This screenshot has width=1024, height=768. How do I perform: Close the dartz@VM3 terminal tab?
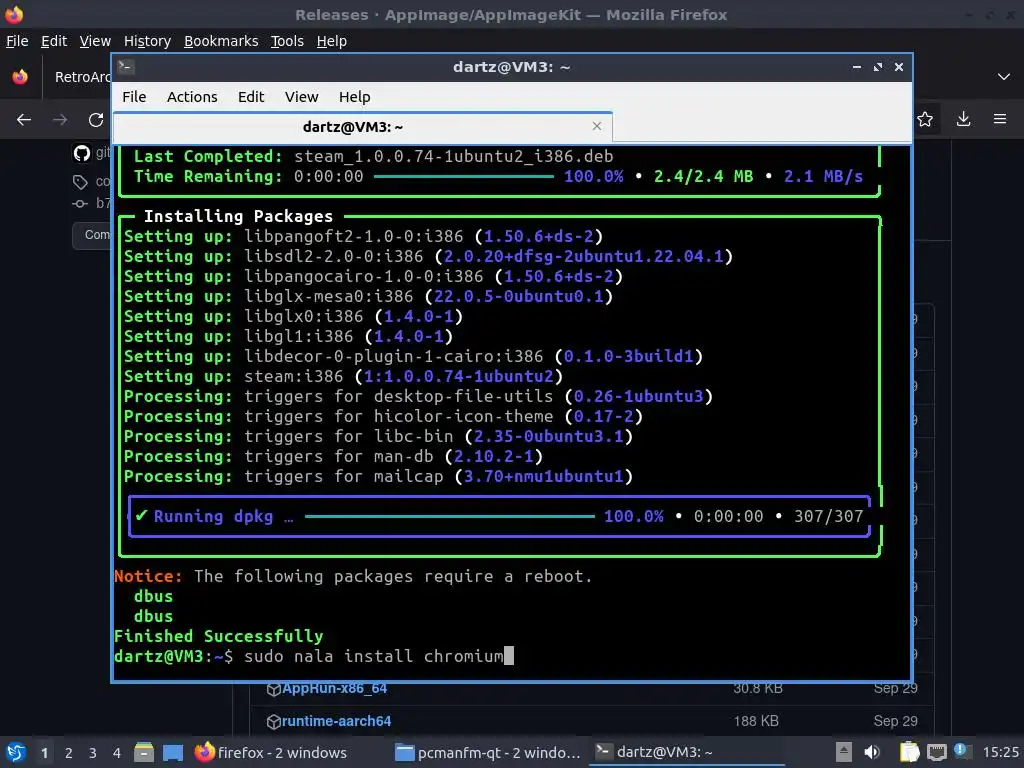(x=596, y=126)
